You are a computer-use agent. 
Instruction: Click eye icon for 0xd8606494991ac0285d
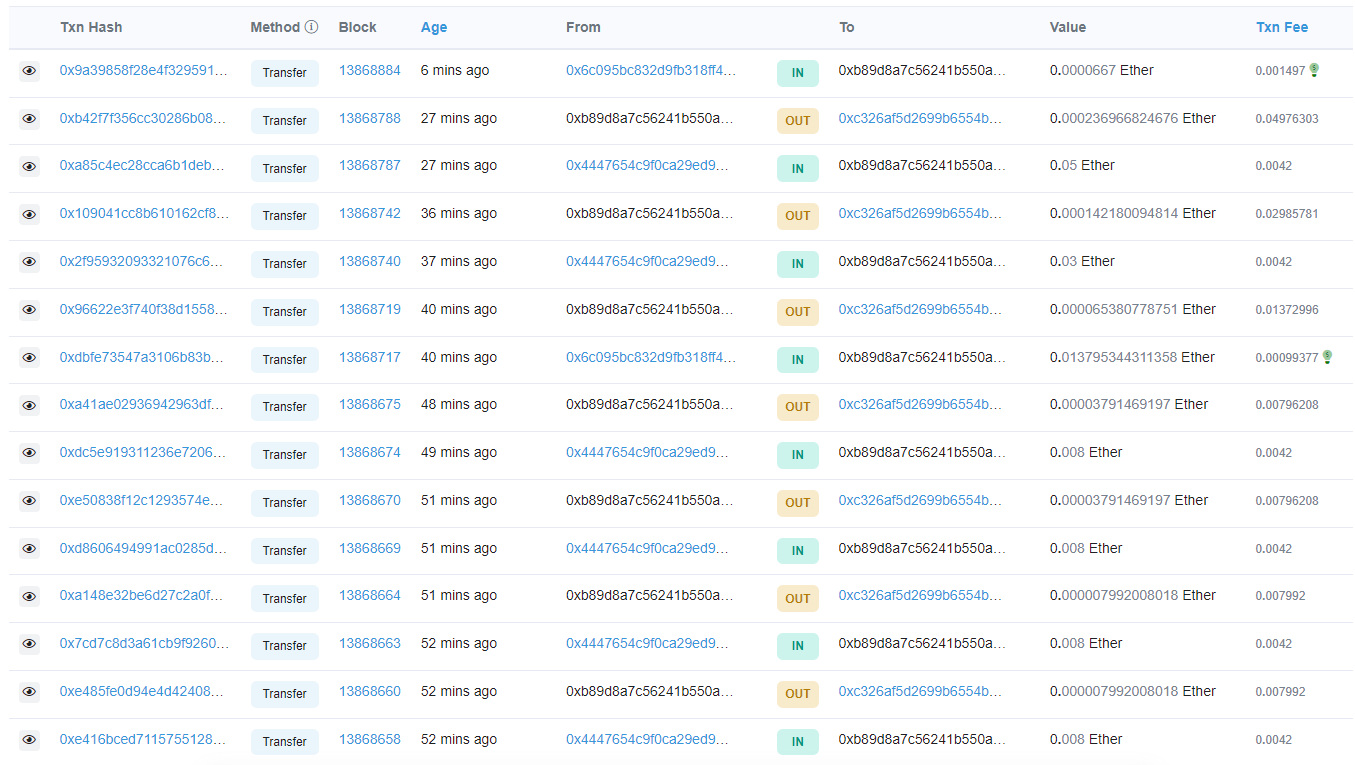(x=29, y=549)
